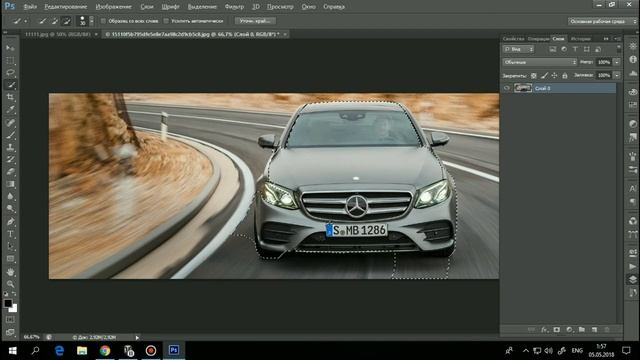640x360 pixels.
Task: Open the Fill slider dropdown
Action: (617, 76)
